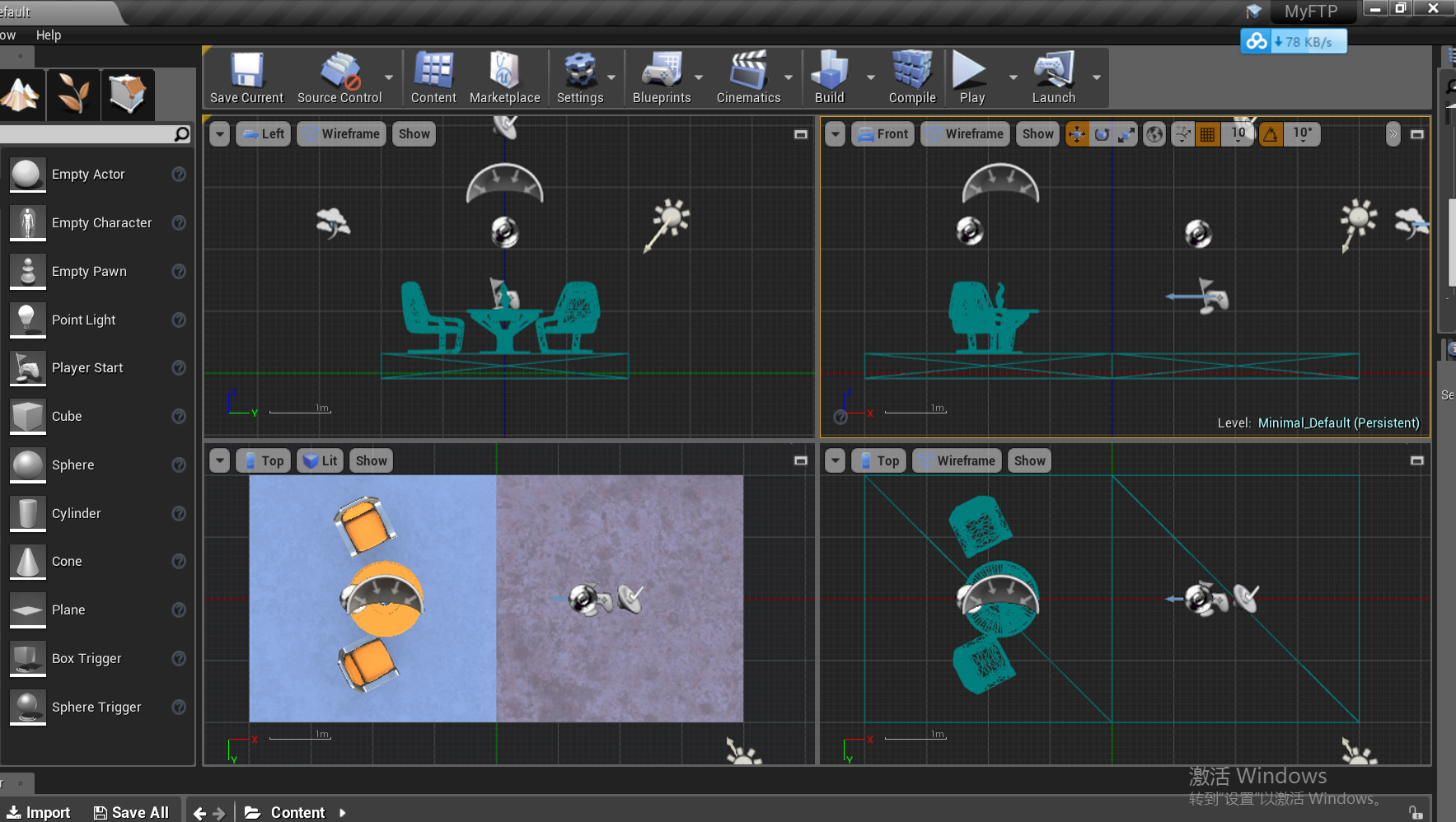Screen dimensions: 1456x822
Task: Open the Left viewport orientation dropdown
Action: (262, 133)
